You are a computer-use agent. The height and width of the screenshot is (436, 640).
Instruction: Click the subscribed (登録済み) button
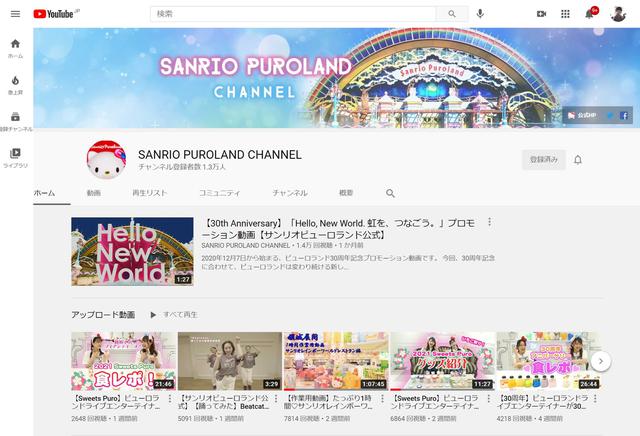(x=544, y=160)
